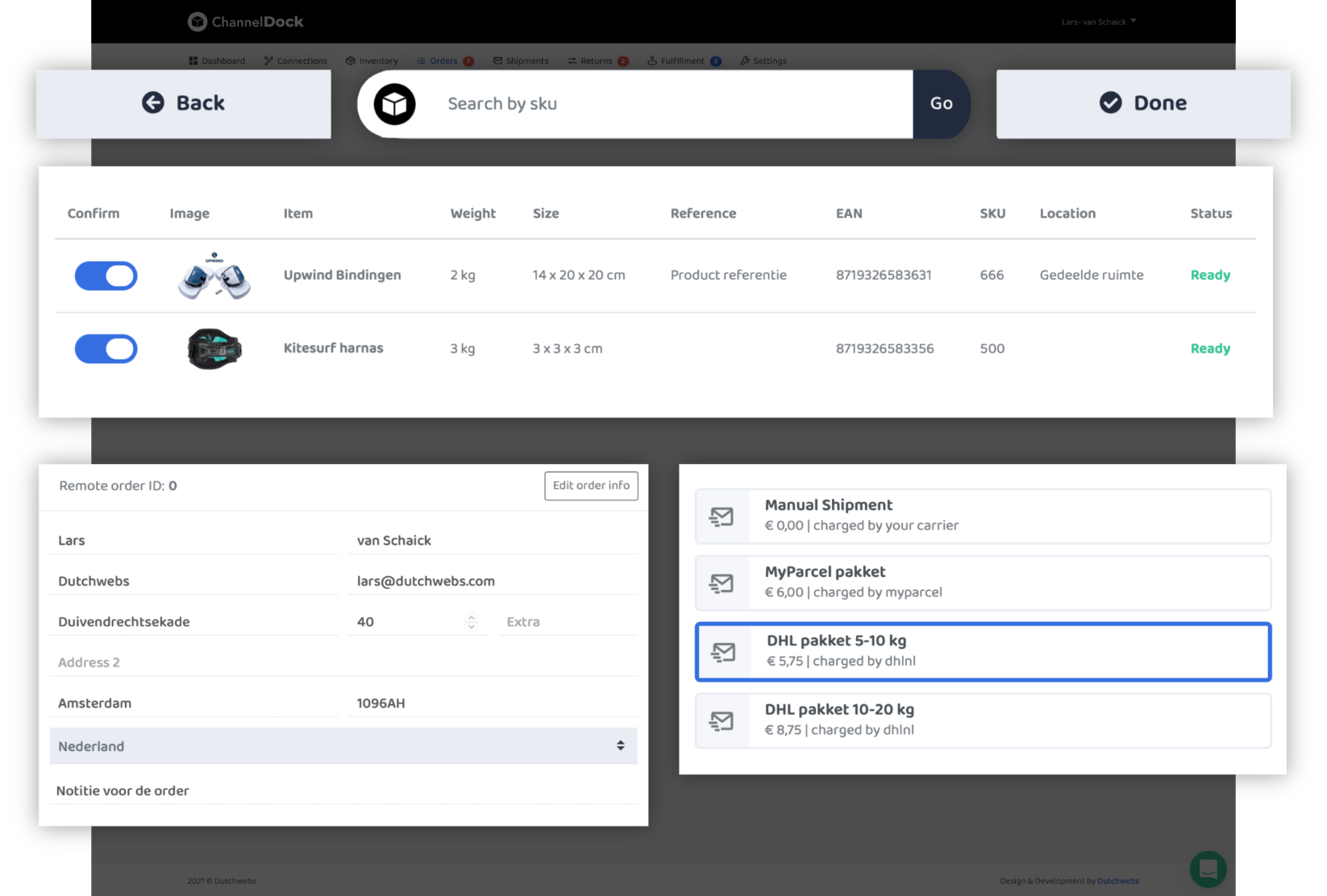1327x896 pixels.
Task: Open the Dutchwebs footer link
Action: point(1118,881)
